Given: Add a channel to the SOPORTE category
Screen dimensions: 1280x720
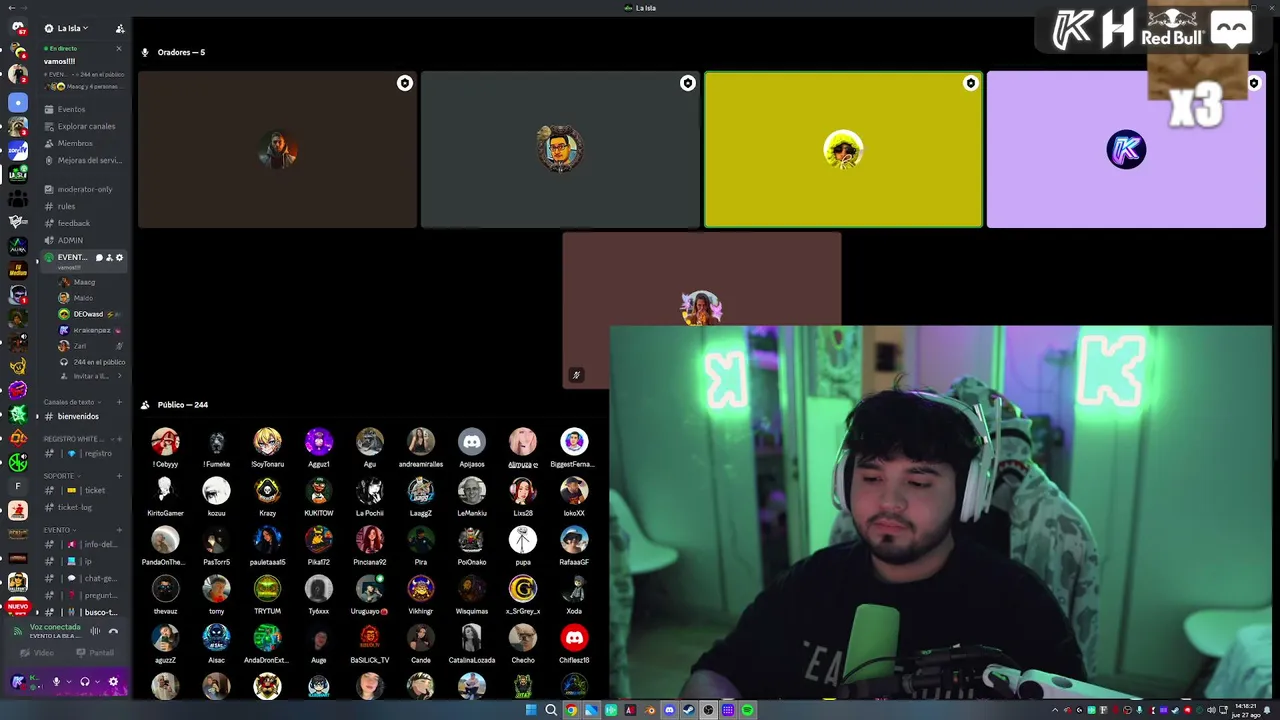Looking at the screenshot, I should 120,476.
